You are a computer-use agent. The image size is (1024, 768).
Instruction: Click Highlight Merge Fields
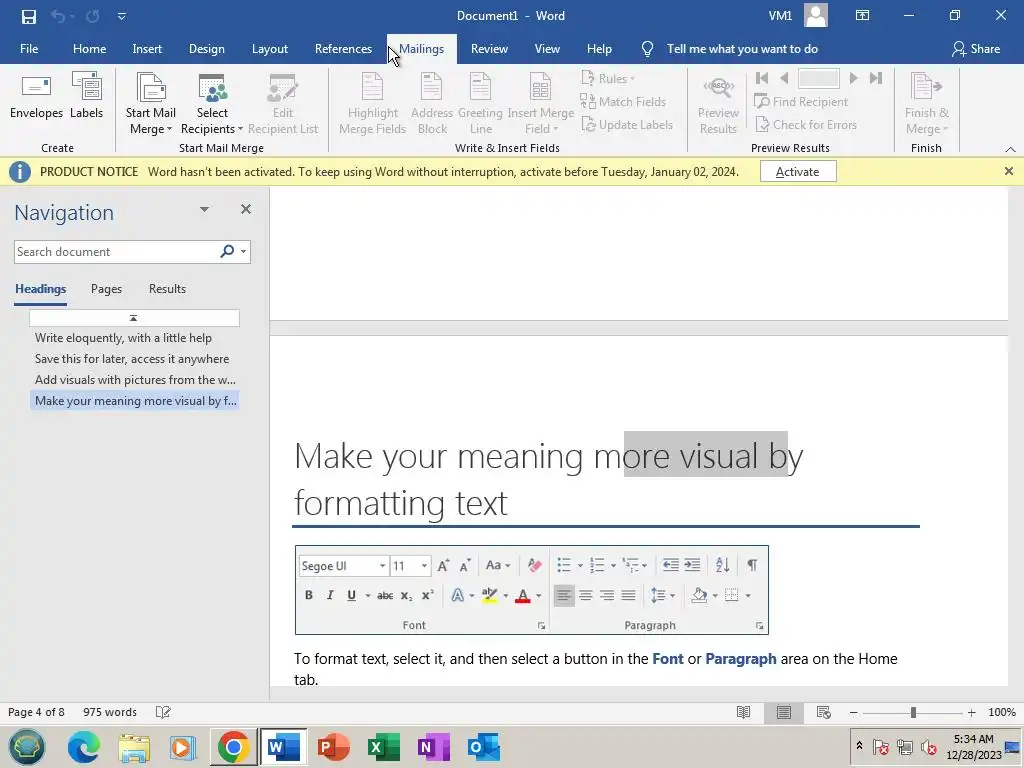tap(372, 104)
